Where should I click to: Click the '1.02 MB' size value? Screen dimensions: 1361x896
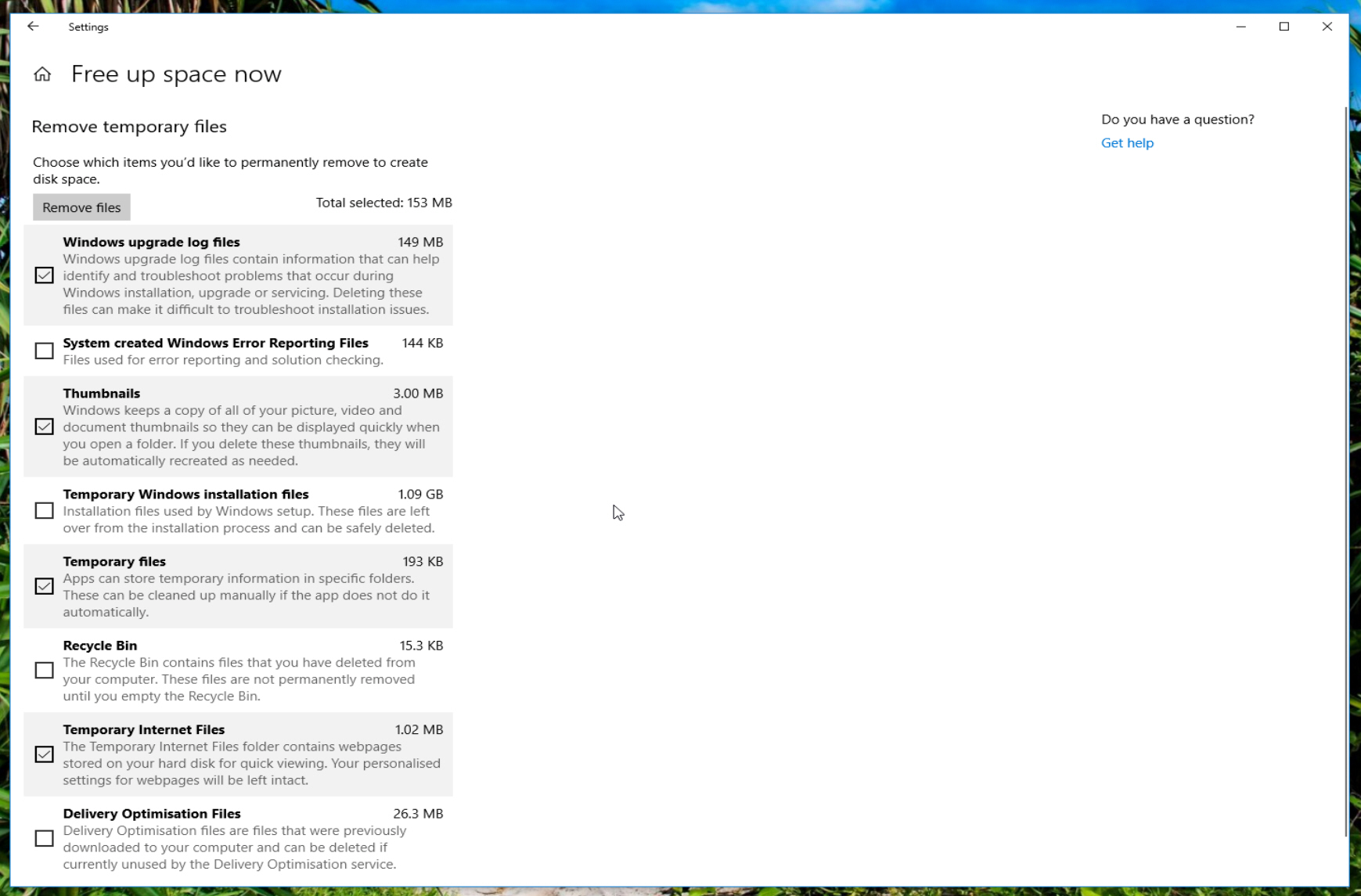click(x=419, y=730)
